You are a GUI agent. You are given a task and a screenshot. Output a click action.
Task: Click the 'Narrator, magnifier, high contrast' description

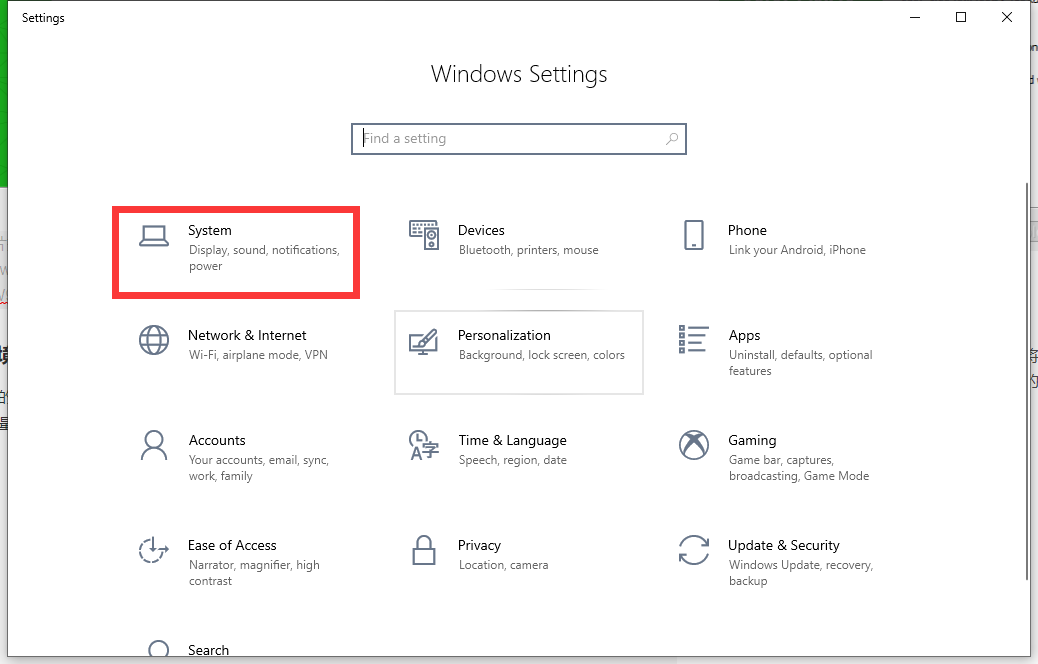coord(254,573)
